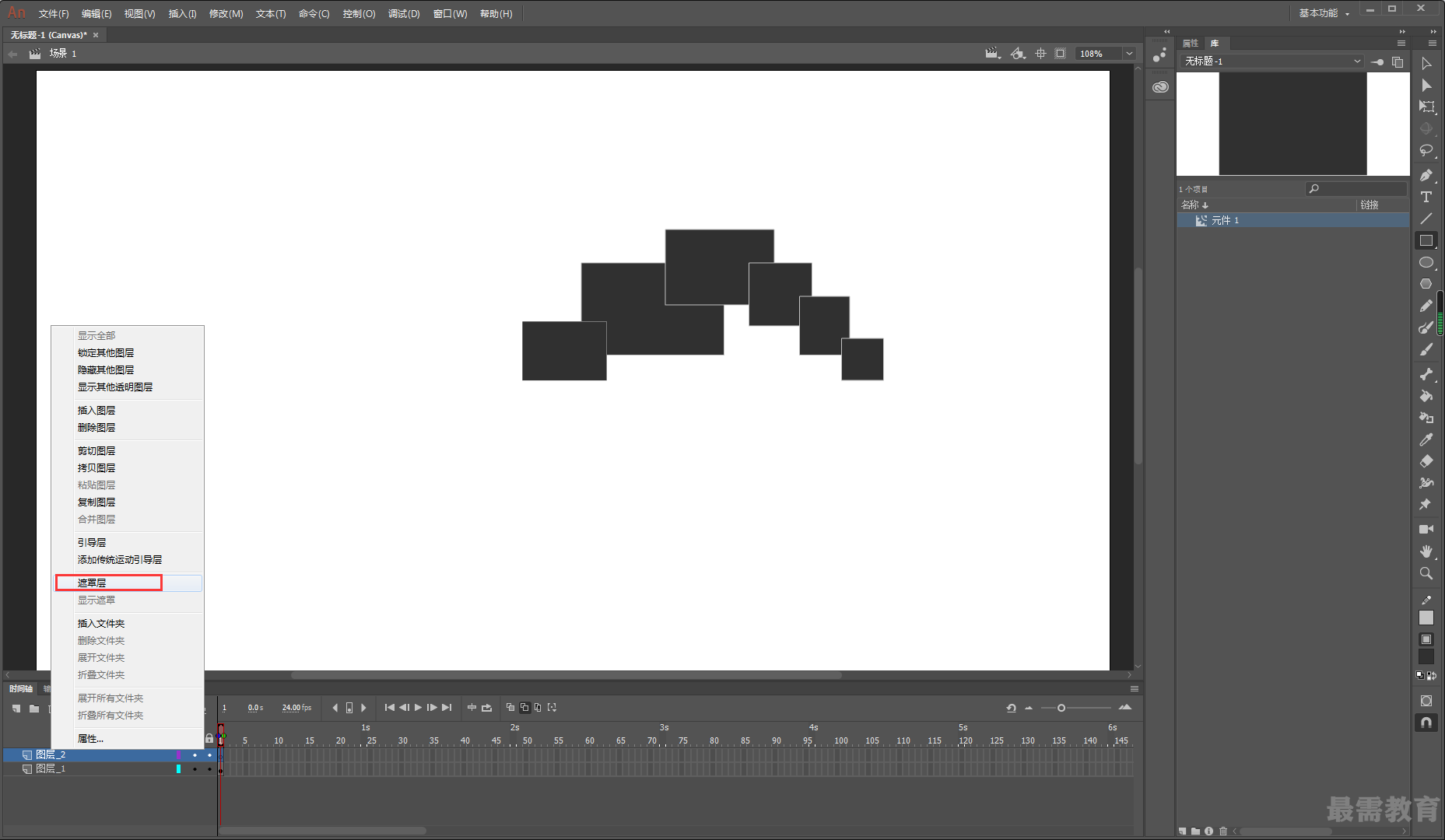Click the library search field
This screenshot has height=840, width=1445.
point(1356,189)
